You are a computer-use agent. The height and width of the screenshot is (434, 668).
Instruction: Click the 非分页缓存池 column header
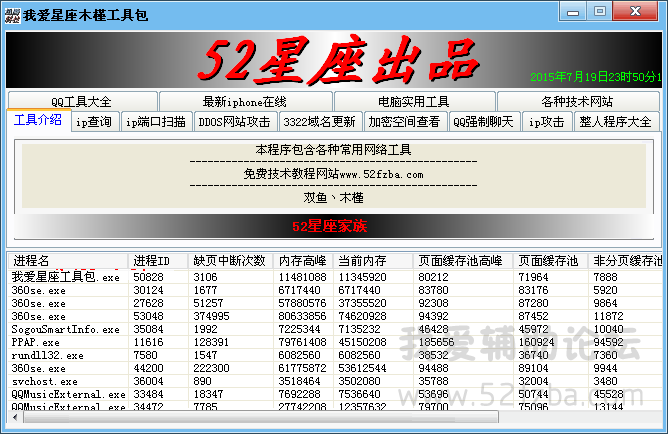click(x=625, y=261)
